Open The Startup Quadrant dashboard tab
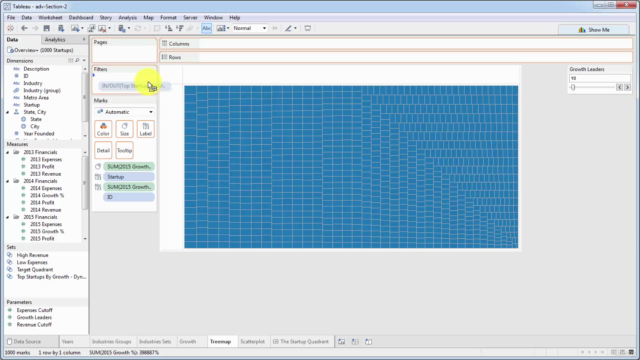This screenshot has height=360, width=640. coord(301,342)
